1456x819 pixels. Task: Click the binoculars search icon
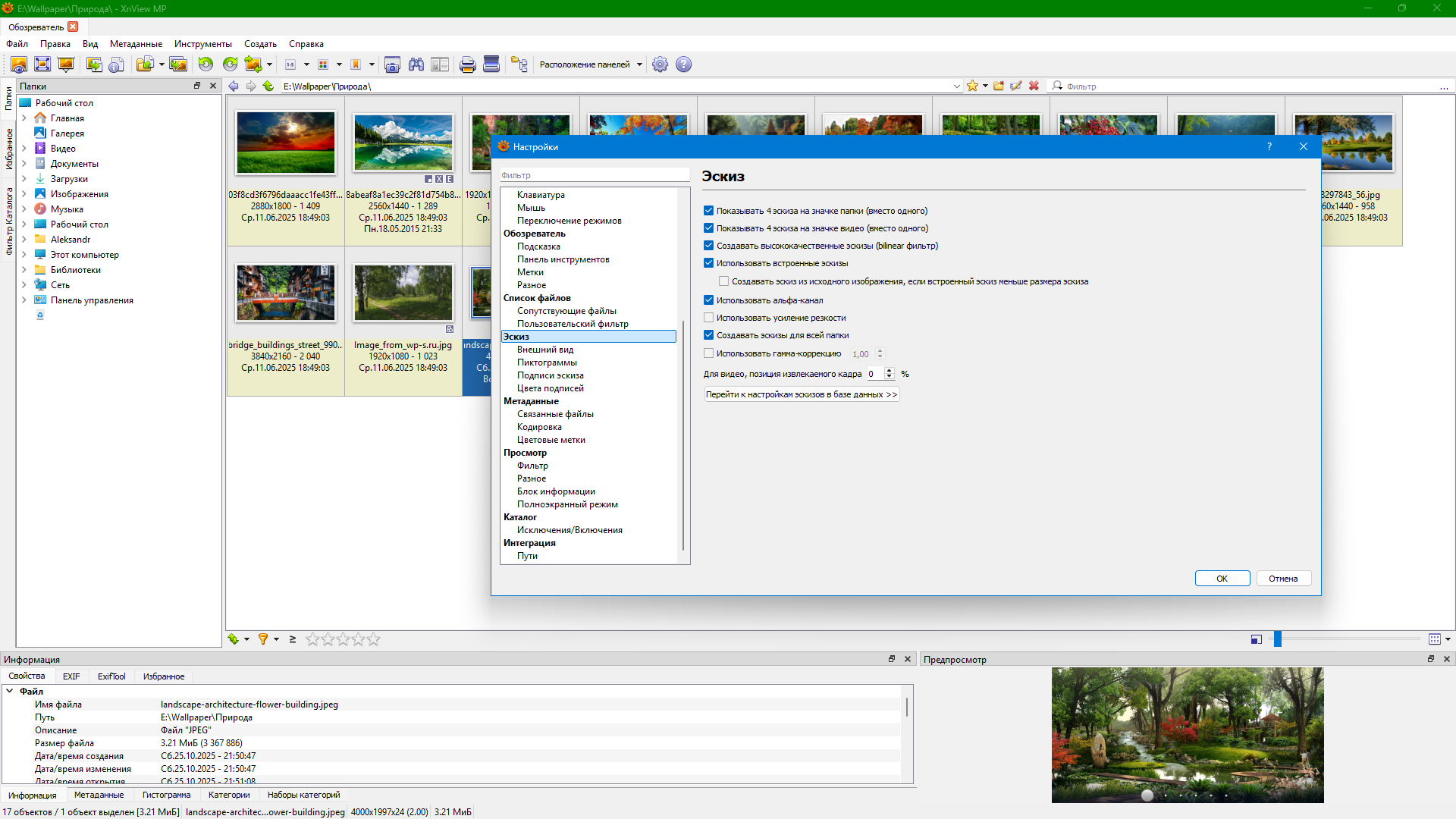click(x=416, y=64)
